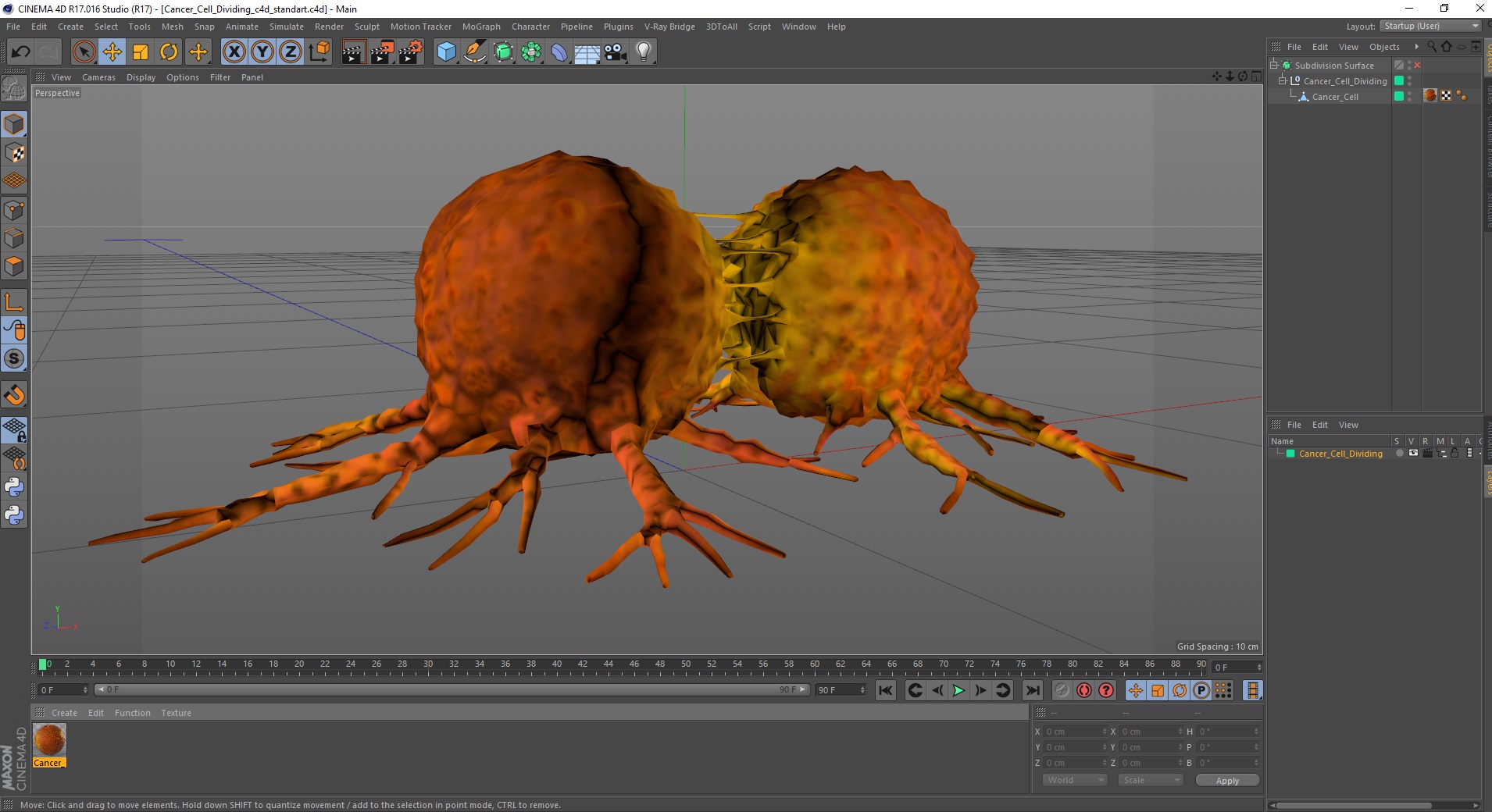Image resolution: width=1492 pixels, height=812 pixels.
Task: Open viewport Display menu
Action: 141,77
